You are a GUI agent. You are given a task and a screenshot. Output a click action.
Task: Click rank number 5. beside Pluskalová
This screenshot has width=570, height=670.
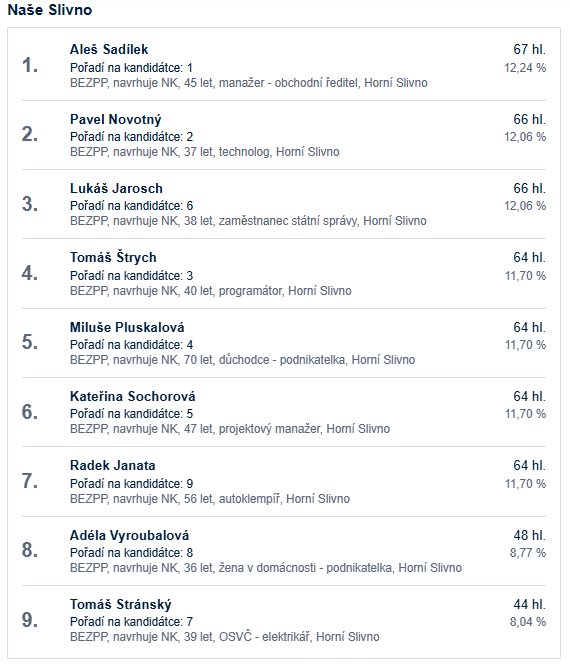pyautogui.click(x=30, y=342)
